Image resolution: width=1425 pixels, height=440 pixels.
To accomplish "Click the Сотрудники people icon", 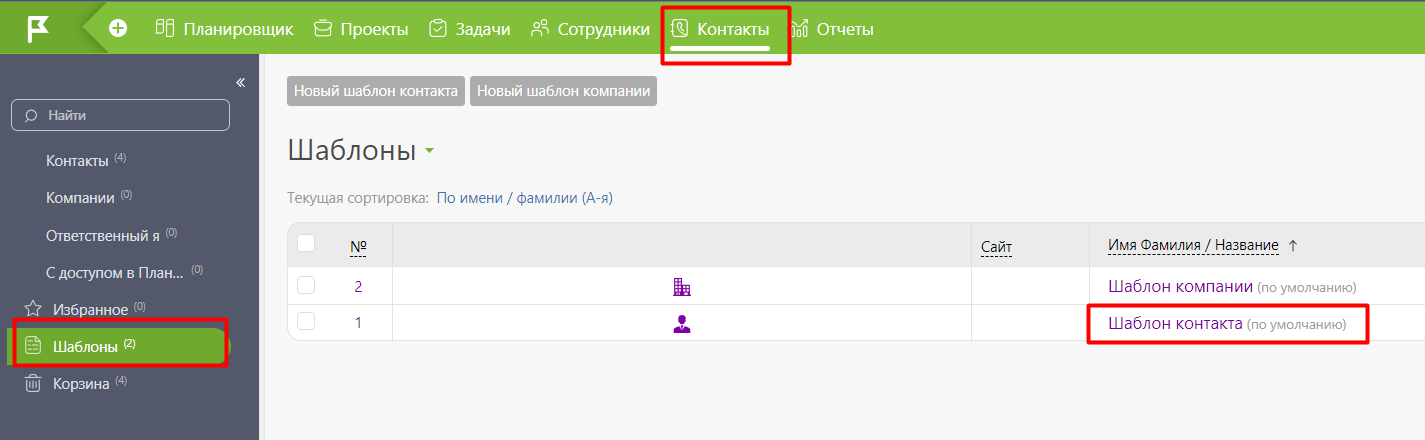I will pyautogui.click(x=540, y=29).
